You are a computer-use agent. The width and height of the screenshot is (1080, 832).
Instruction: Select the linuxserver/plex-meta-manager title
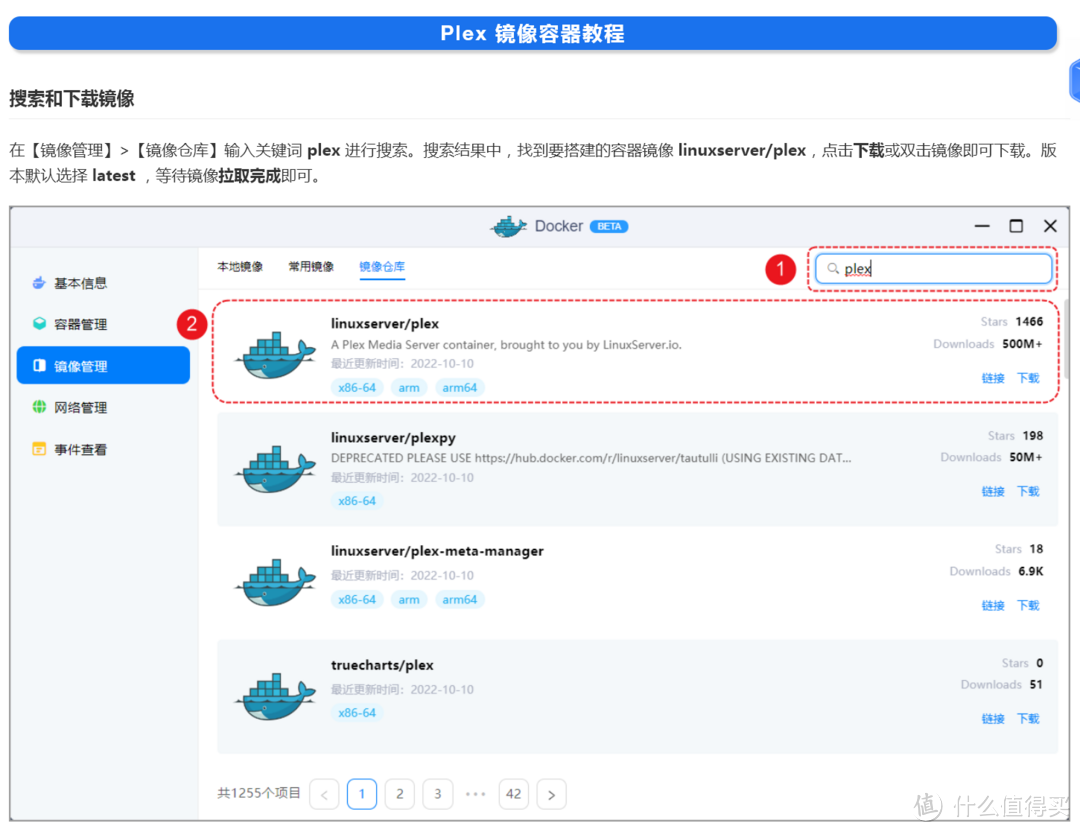click(x=437, y=551)
